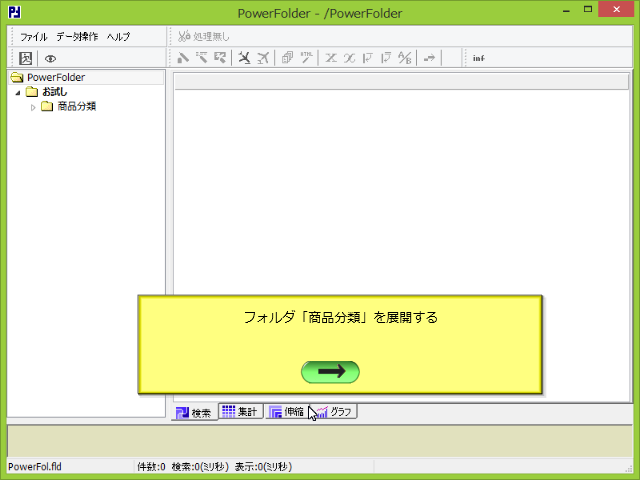Viewport: 640px width, 480px height.
Task: Click the empty grid header row
Action: (402, 82)
